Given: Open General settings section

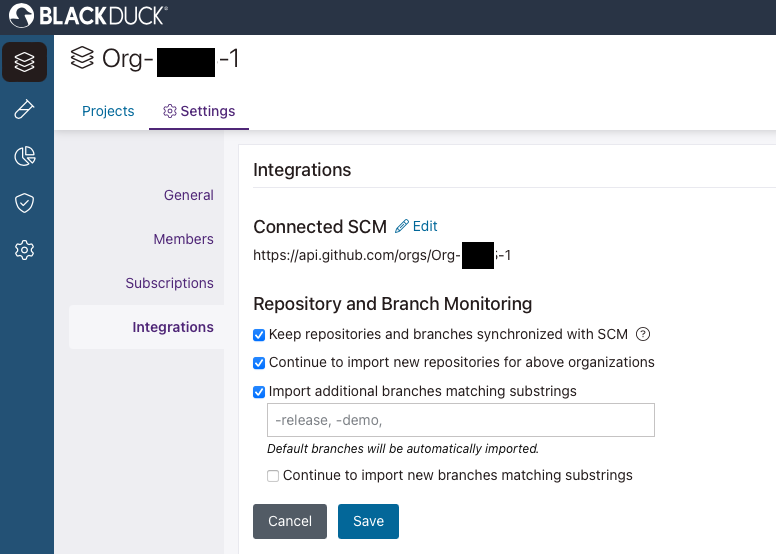Looking at the screenshot, I should point(188,195).
